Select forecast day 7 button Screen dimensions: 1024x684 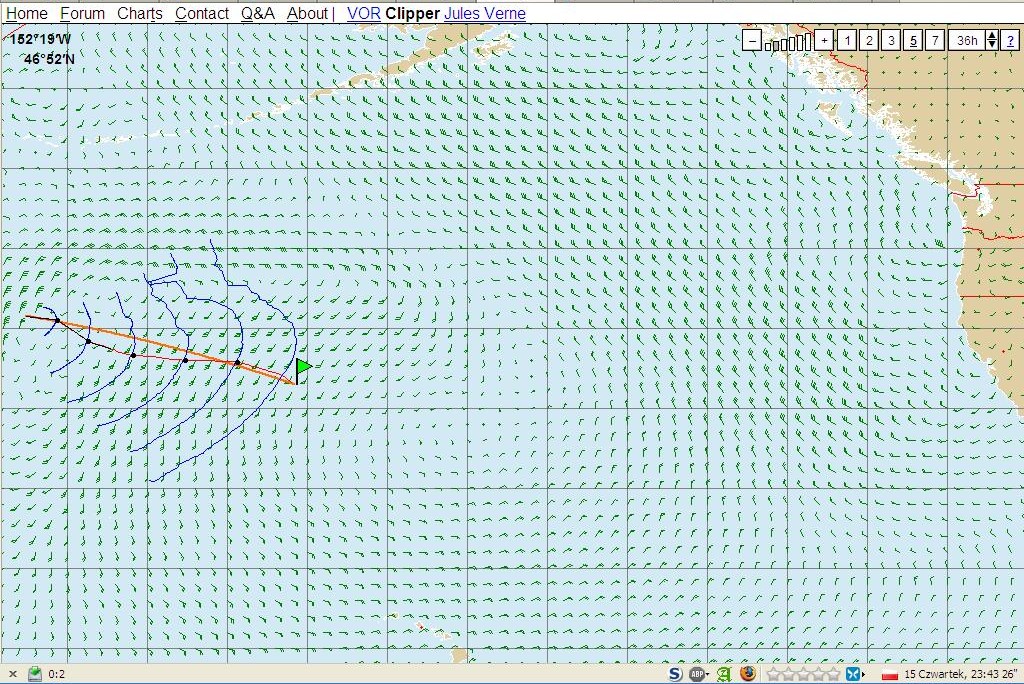tap(934, 41)
